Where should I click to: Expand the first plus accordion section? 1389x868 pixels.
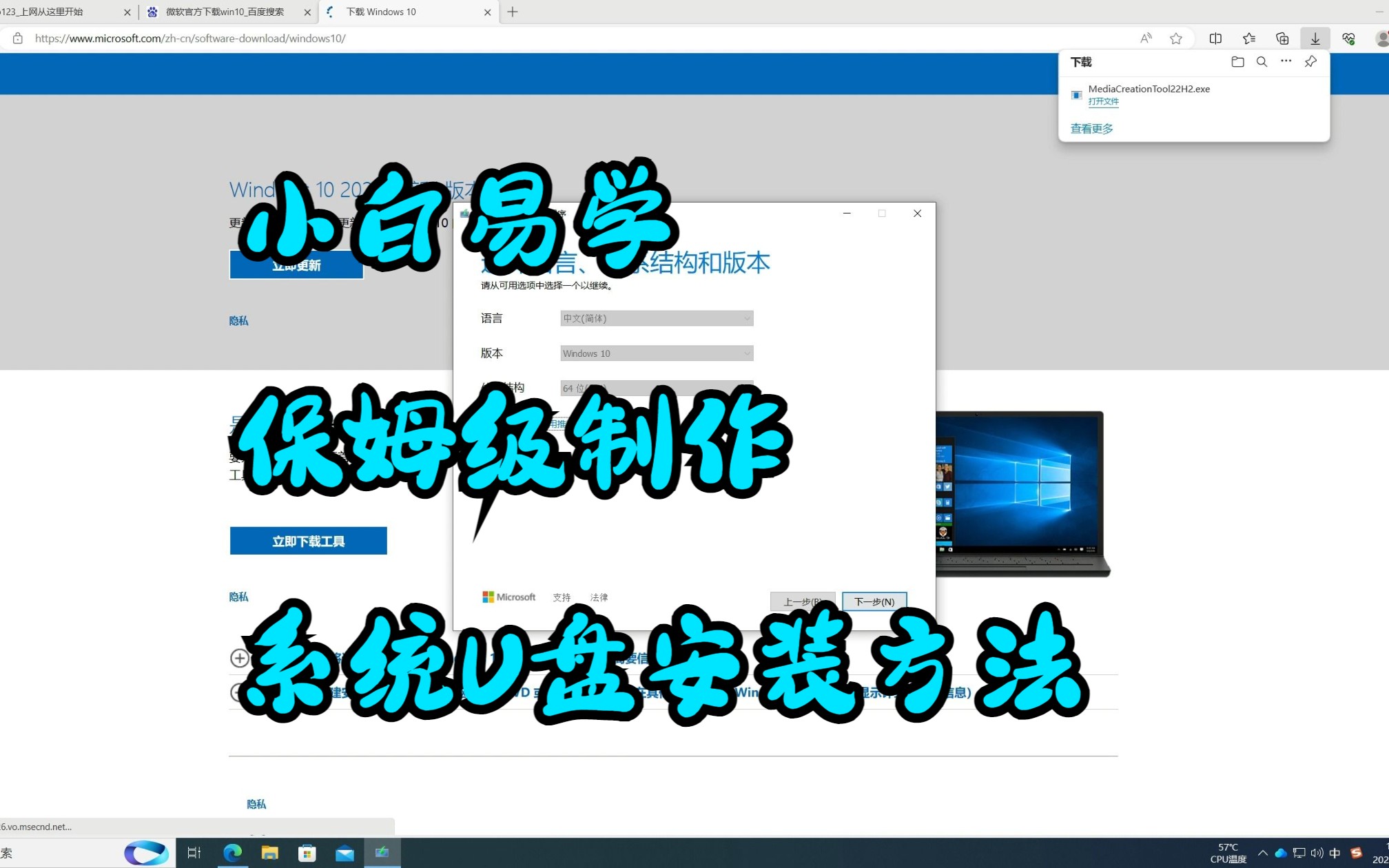tap(239, 658)
